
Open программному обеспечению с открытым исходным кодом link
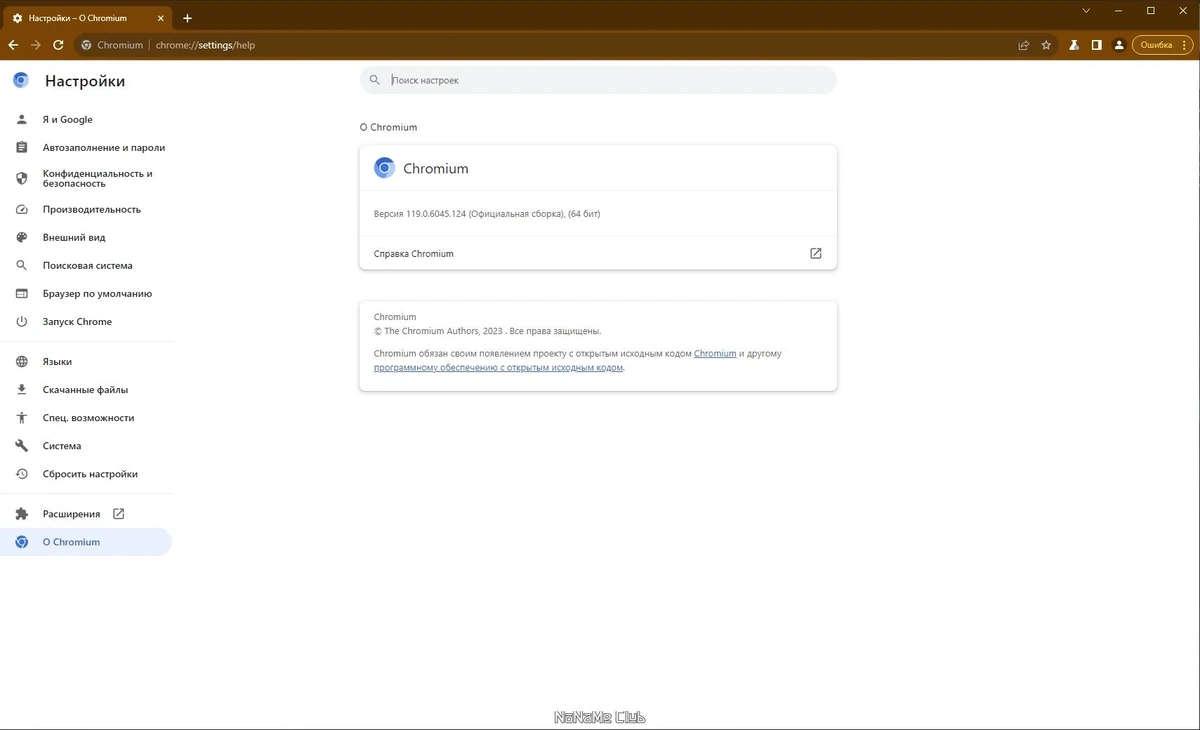tap(498, 368)
